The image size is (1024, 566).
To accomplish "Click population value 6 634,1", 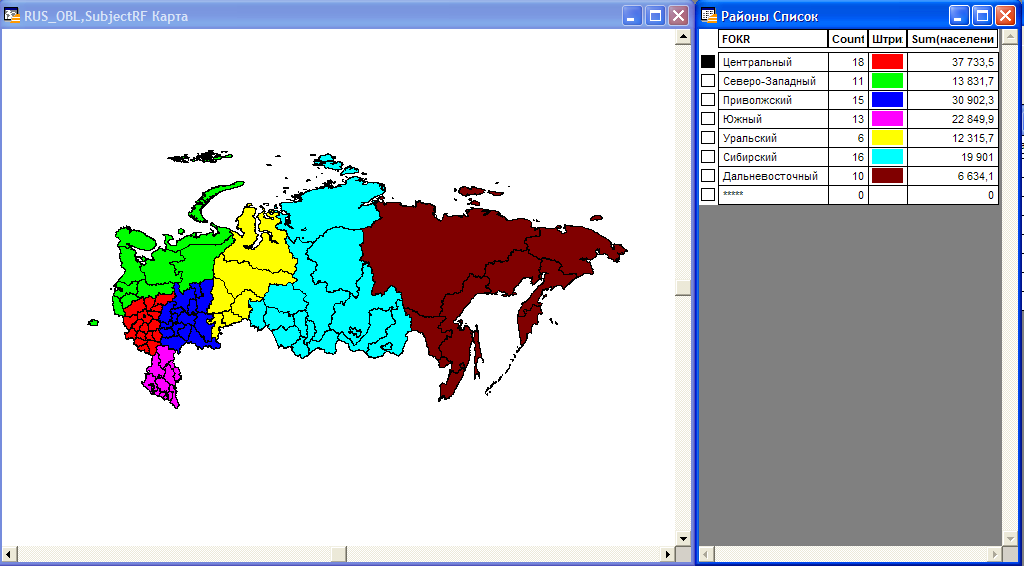I will tap(976, 176).
